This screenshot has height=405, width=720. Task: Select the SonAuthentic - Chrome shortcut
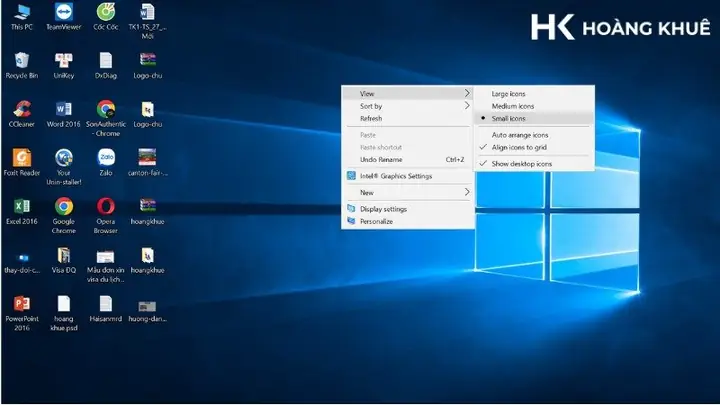[106, 118]
